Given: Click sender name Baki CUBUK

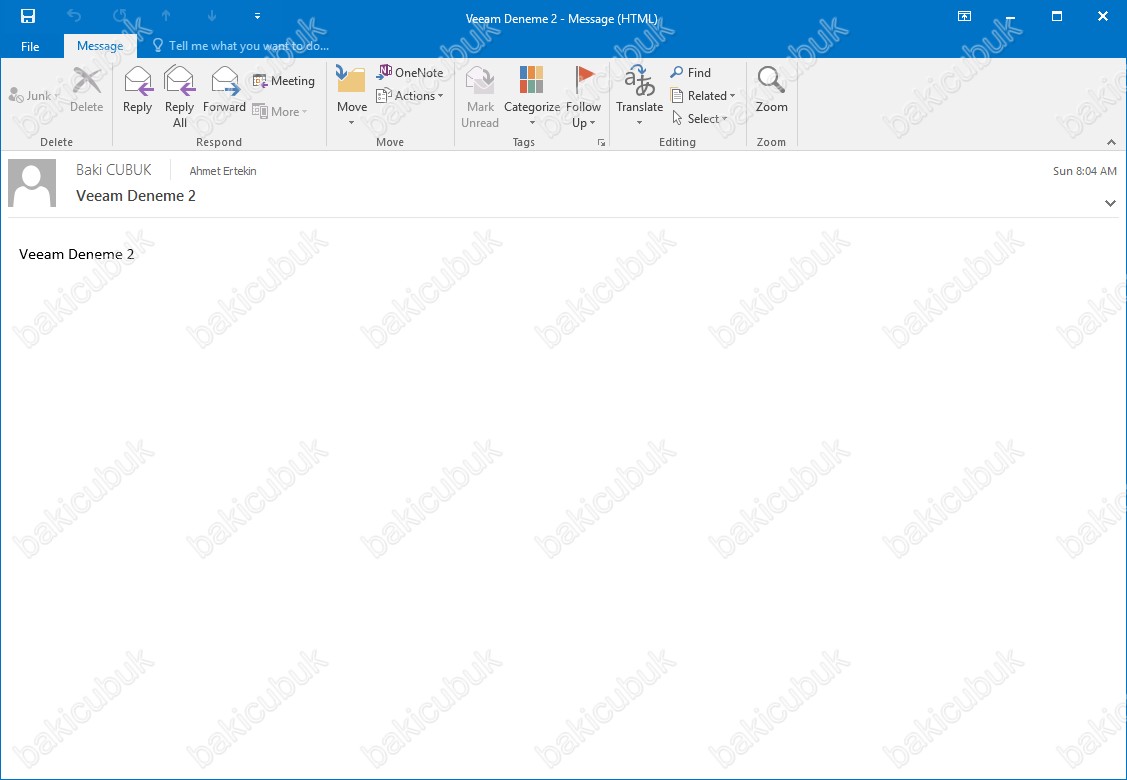Looking at the screenshot, I should (x=114, y=170).
